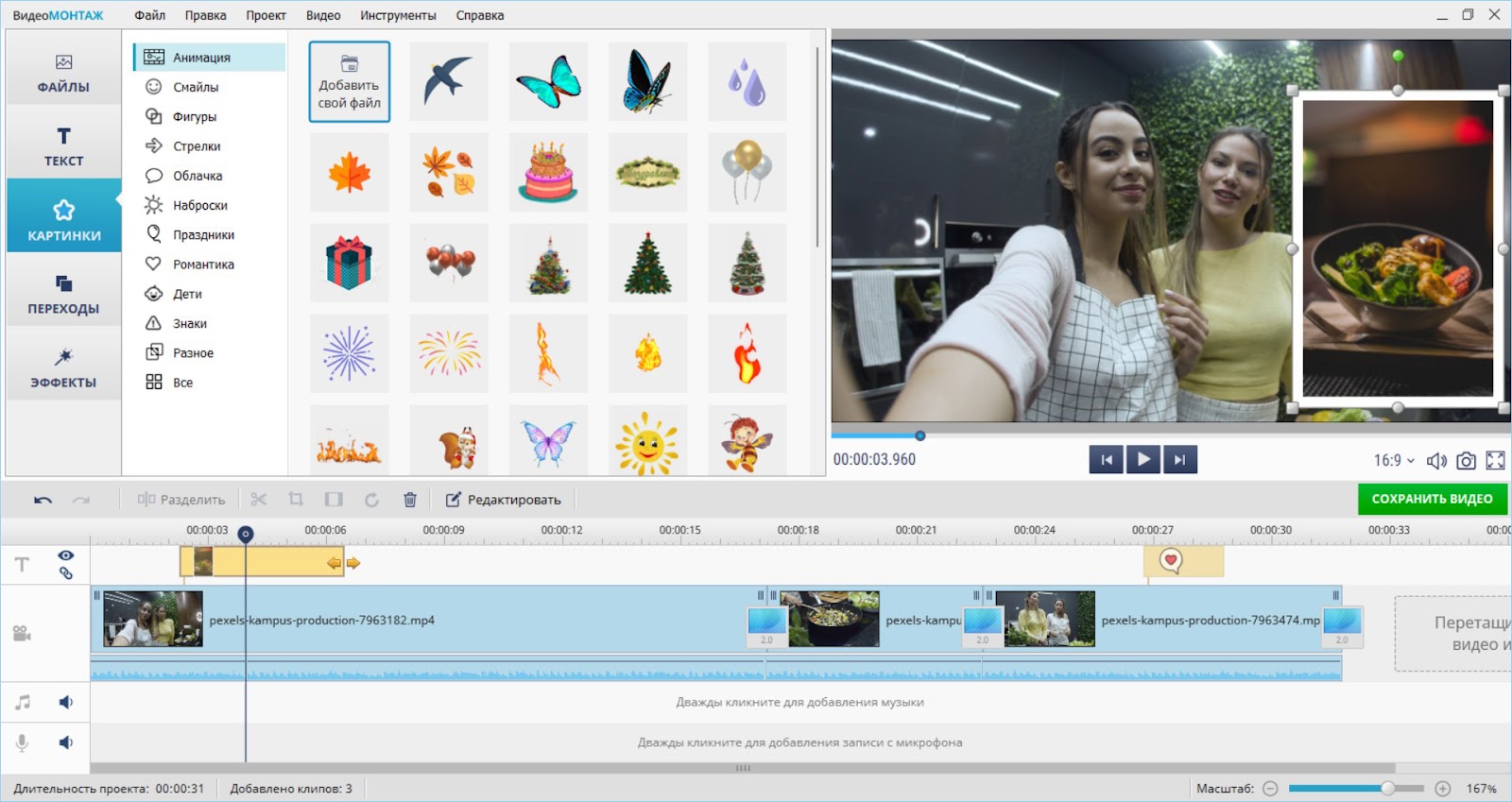This screenshot has width=1512, height=802.
Task: Take a snapshot with camera icon
Action: pyautogui.click(x=1466, y=461)
